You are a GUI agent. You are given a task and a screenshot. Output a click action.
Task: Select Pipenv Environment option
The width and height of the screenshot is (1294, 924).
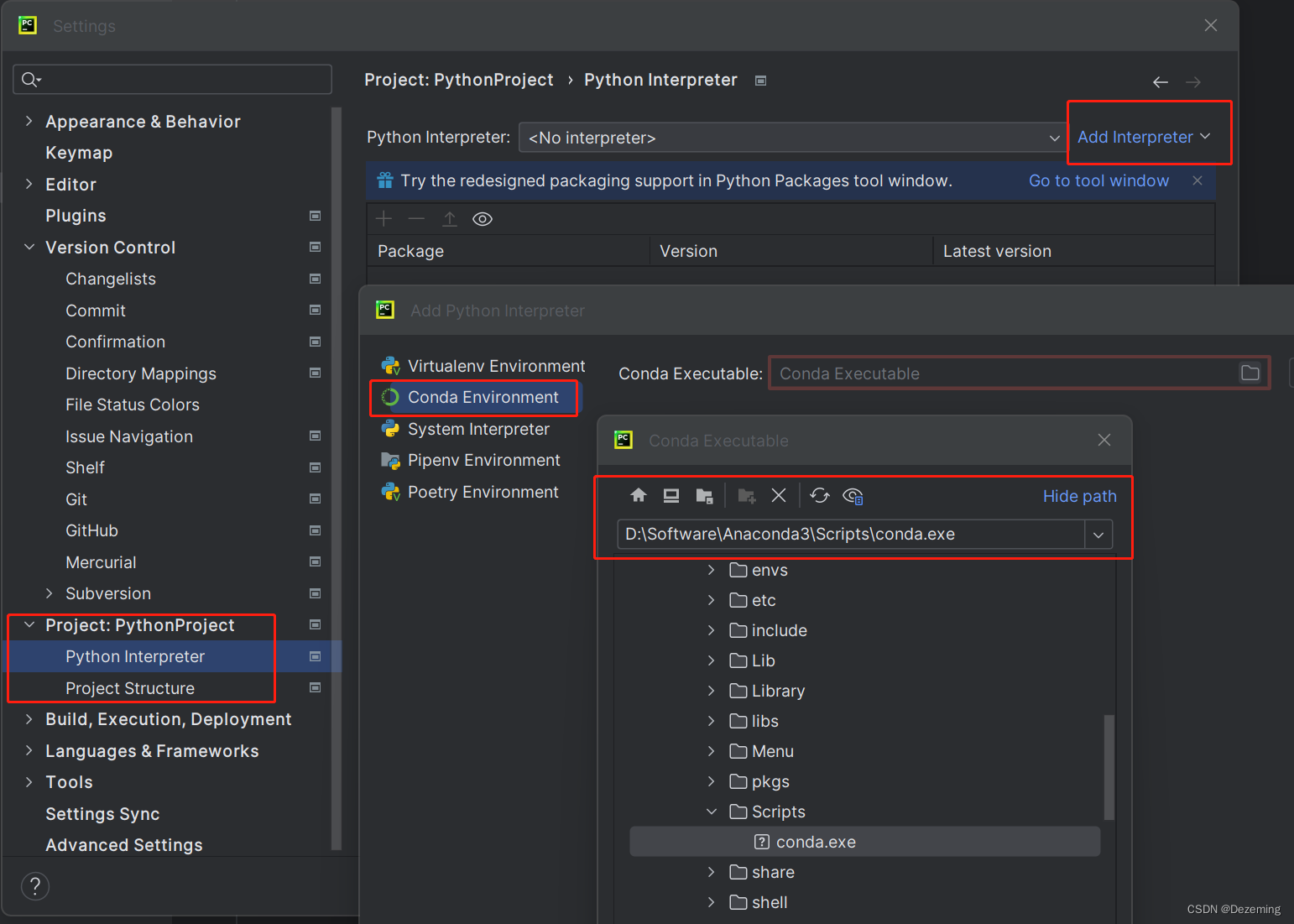[471, 460]
